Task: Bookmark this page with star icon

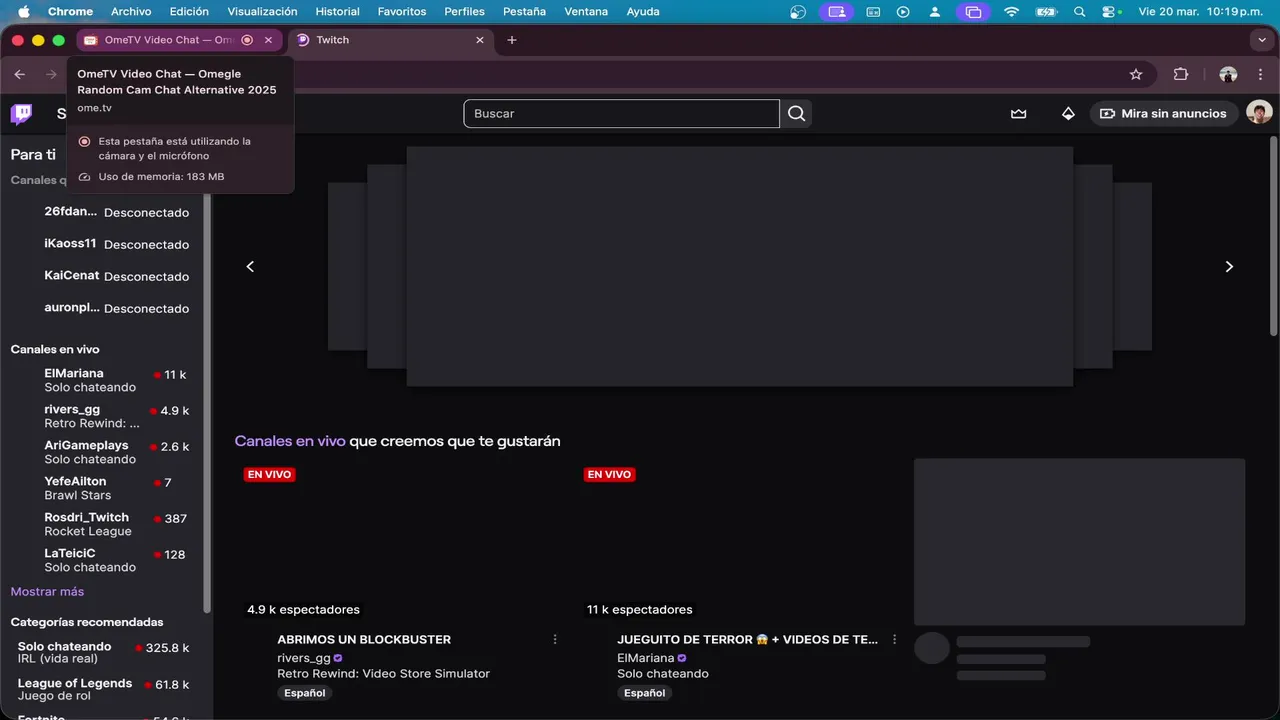Action: point(1136,74)
